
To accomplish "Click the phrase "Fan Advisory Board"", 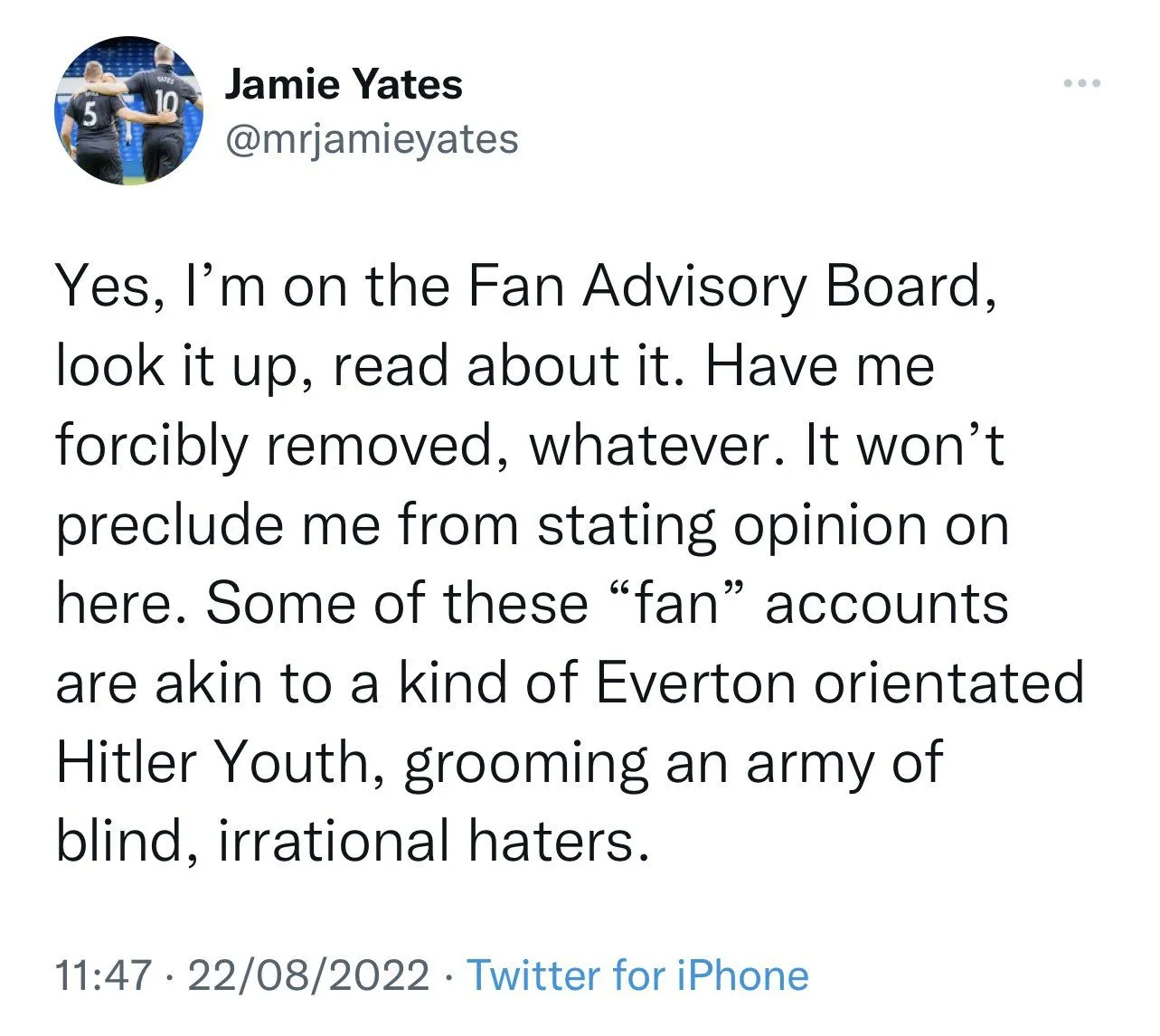I will pos(724,287).
